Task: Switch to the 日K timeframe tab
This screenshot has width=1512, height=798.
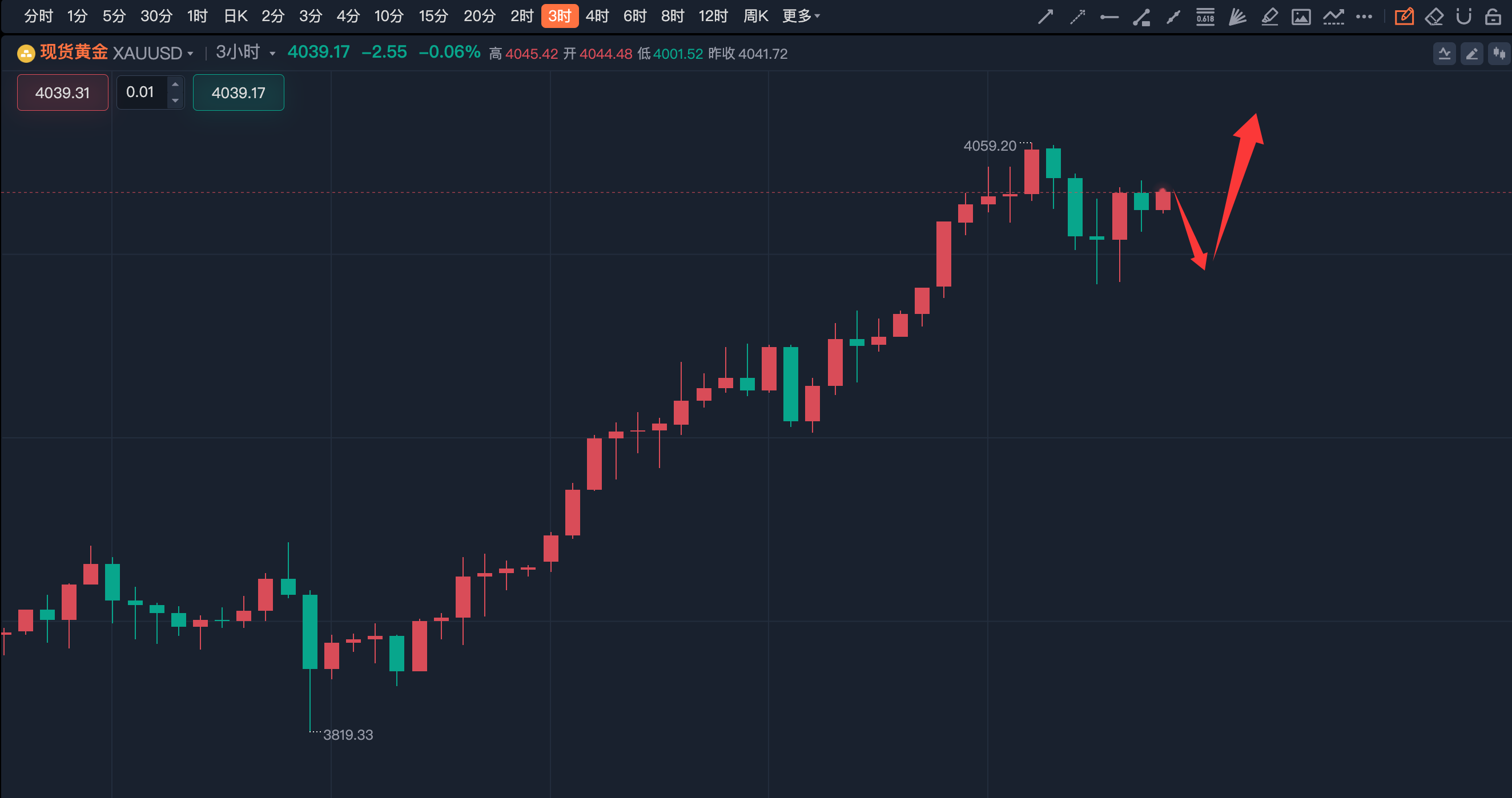Action: pyautogui.click(x=235, y=16)
